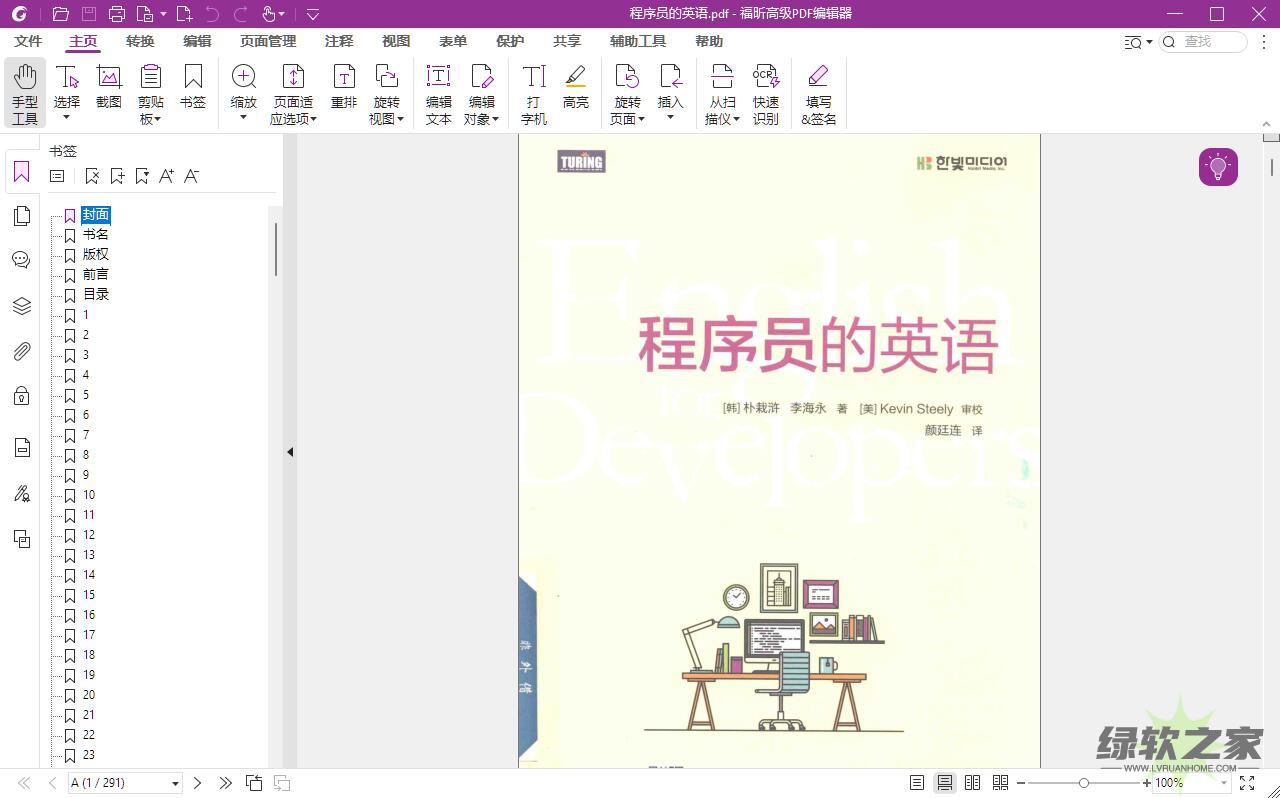Collapse the bookmark side panel arrow

point(290,452)
